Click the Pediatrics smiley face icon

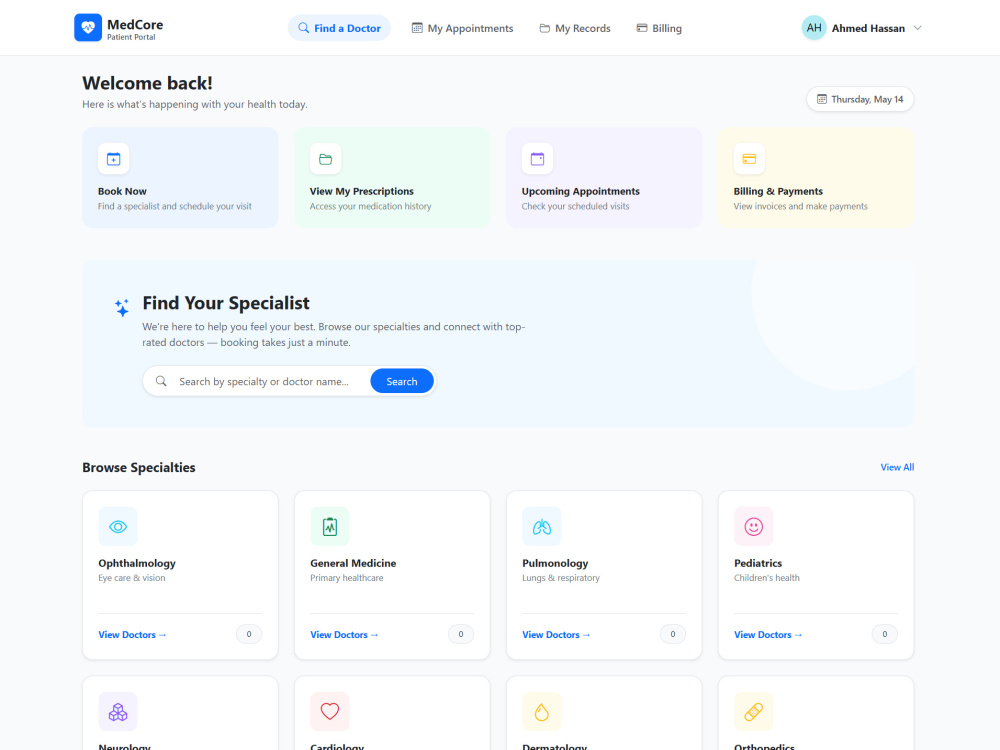click(x=753, y=526)
